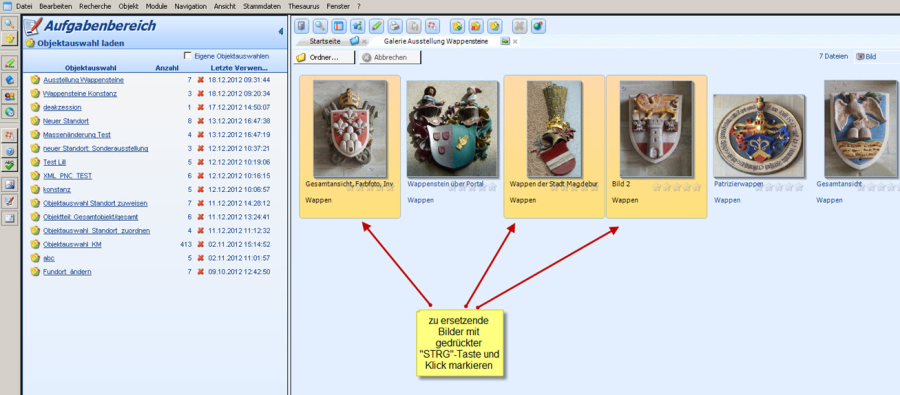Sort by the Anzahl column header
Viewport: 900px width, 395px height.
tap(167, 68)
